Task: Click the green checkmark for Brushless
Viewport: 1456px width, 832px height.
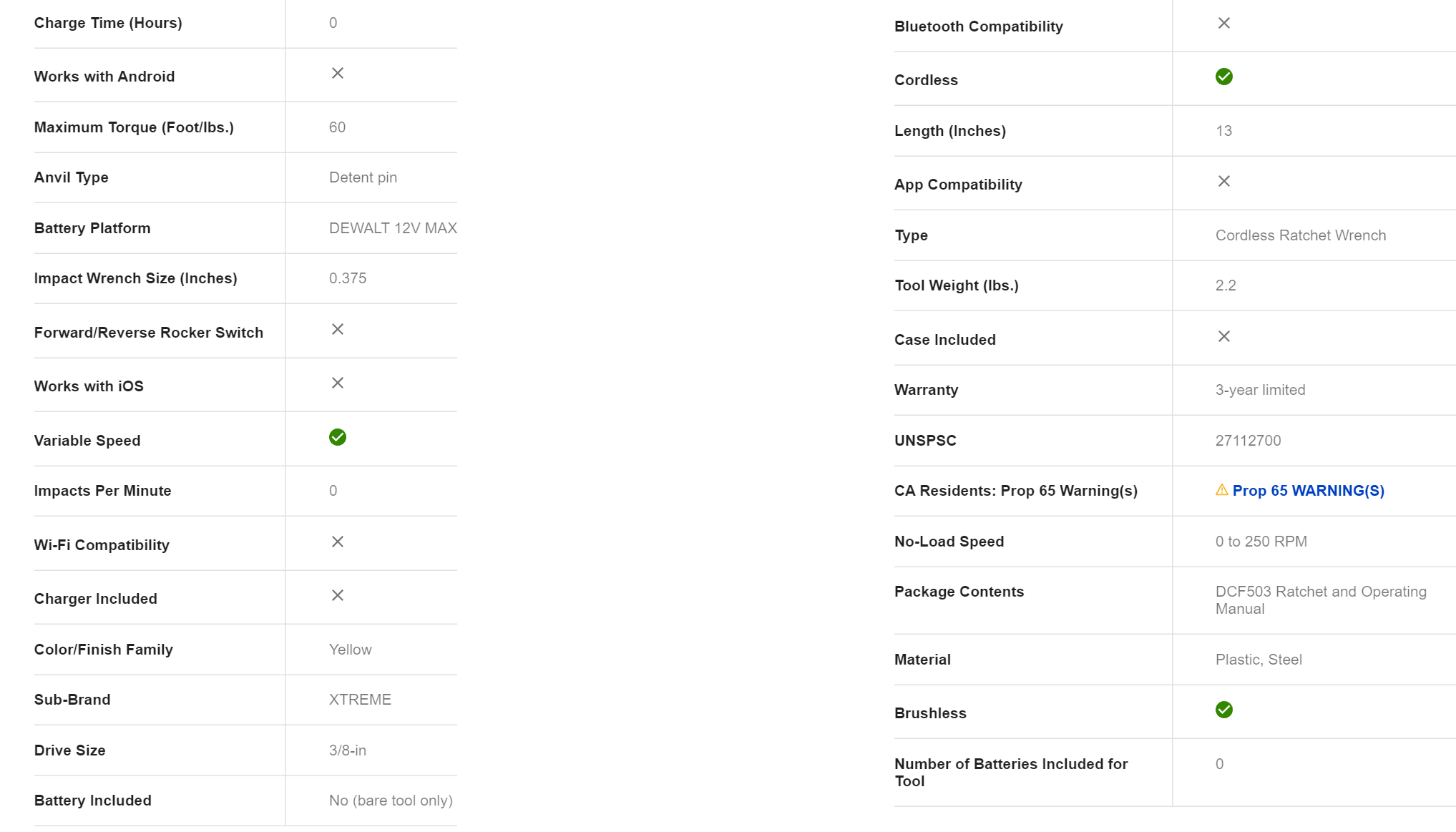Action: click(1223, 710)
